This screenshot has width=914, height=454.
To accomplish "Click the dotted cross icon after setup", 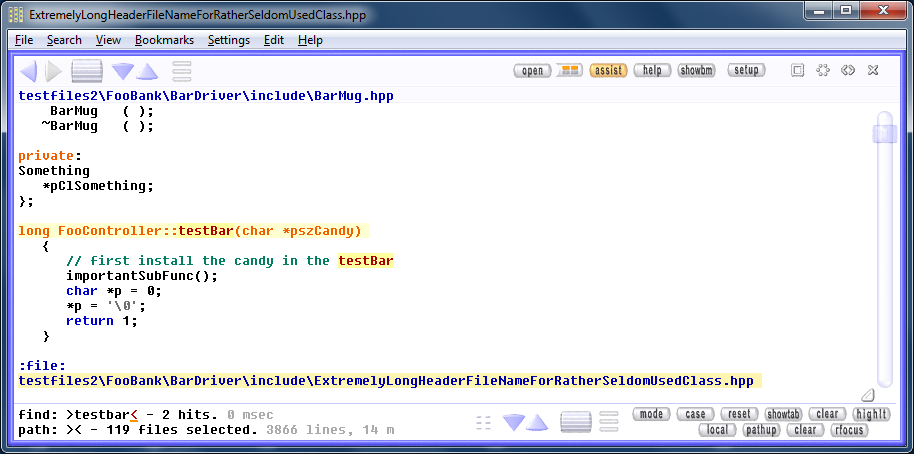I will click(x=823, y=70).
